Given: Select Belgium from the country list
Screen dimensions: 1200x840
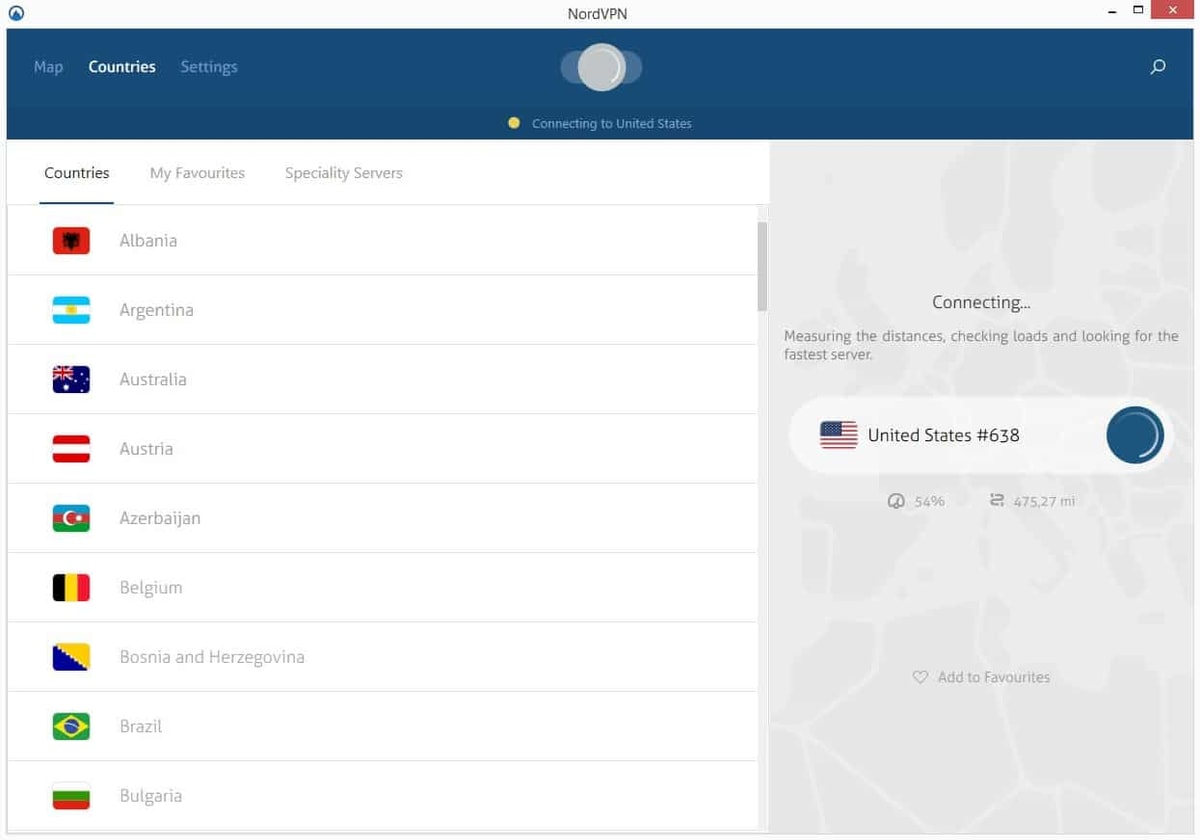Looking at the screenshot, I should tap(382, 588).
